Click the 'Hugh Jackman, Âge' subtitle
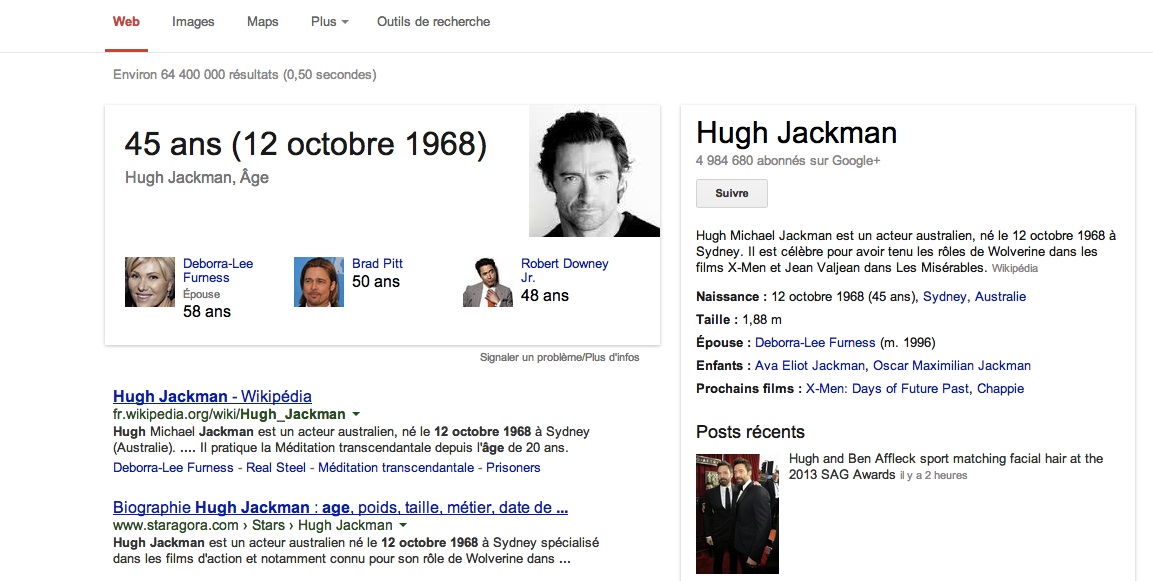The width and height of the screenshot is (1153, 581). pyautogui.click(x=197, y=177)
